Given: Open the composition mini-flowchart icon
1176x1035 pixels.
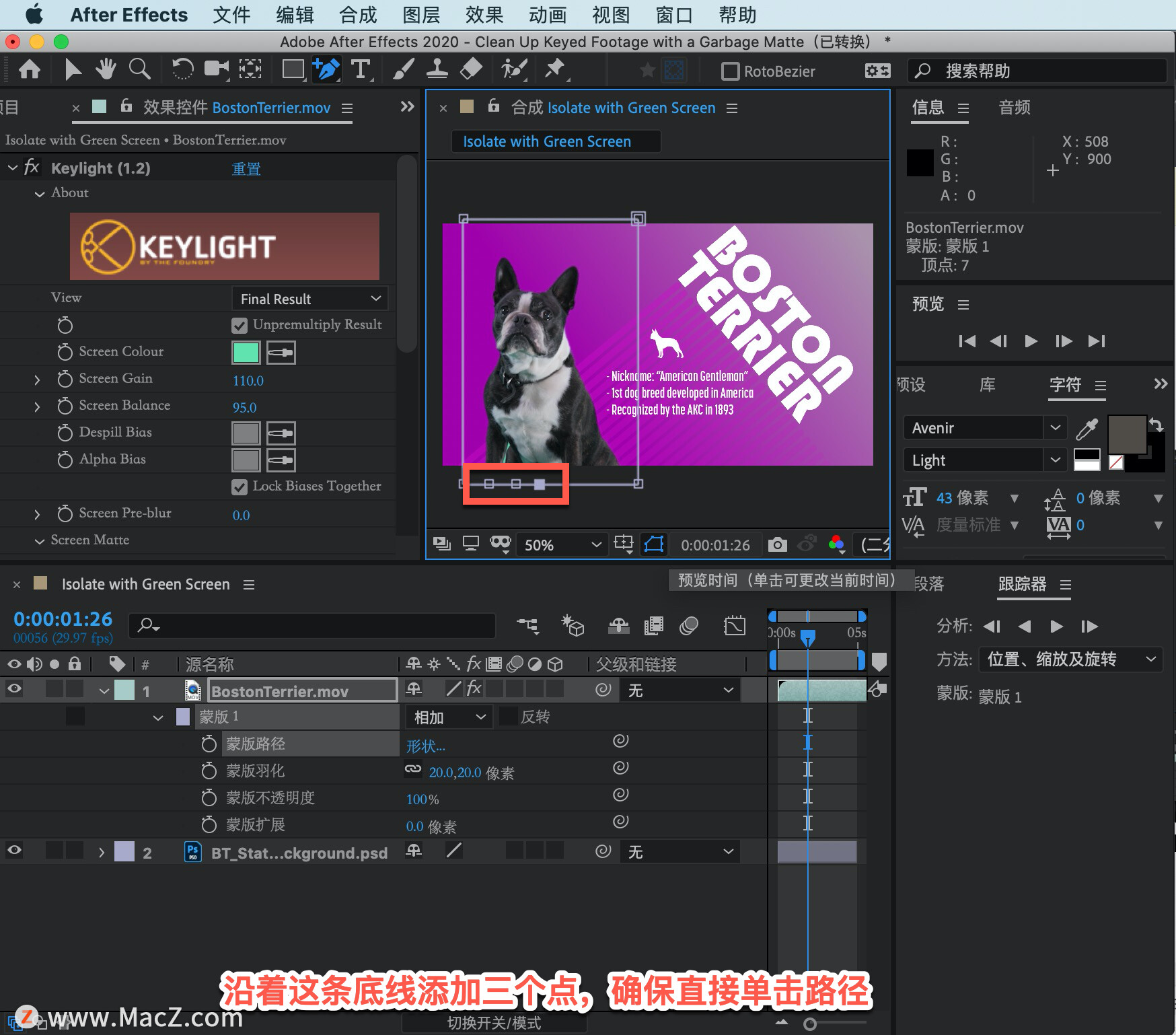Looking at the screenshot, I should tap(528, 626).
